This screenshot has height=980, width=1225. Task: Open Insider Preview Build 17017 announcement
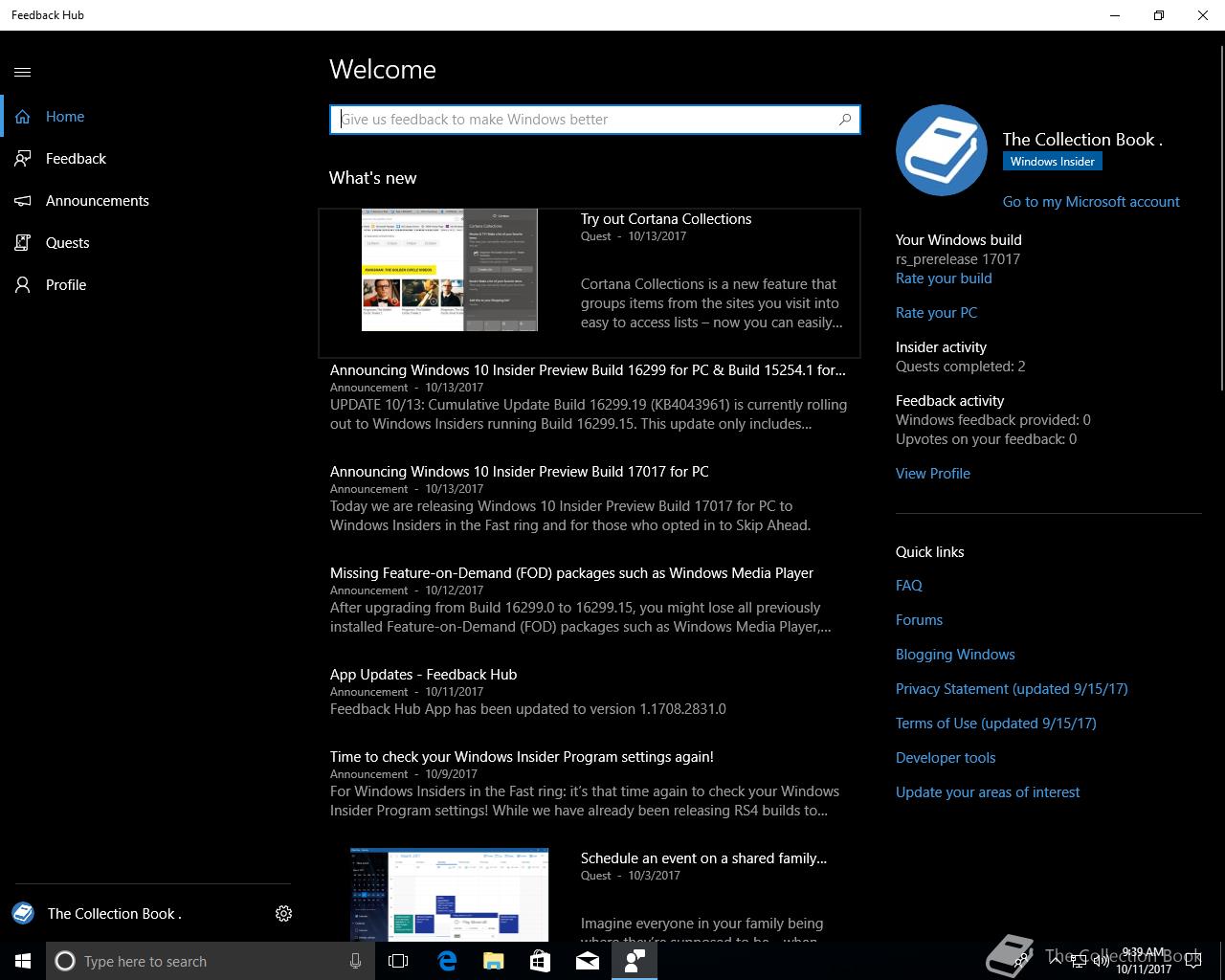click(x=520, y=472)
